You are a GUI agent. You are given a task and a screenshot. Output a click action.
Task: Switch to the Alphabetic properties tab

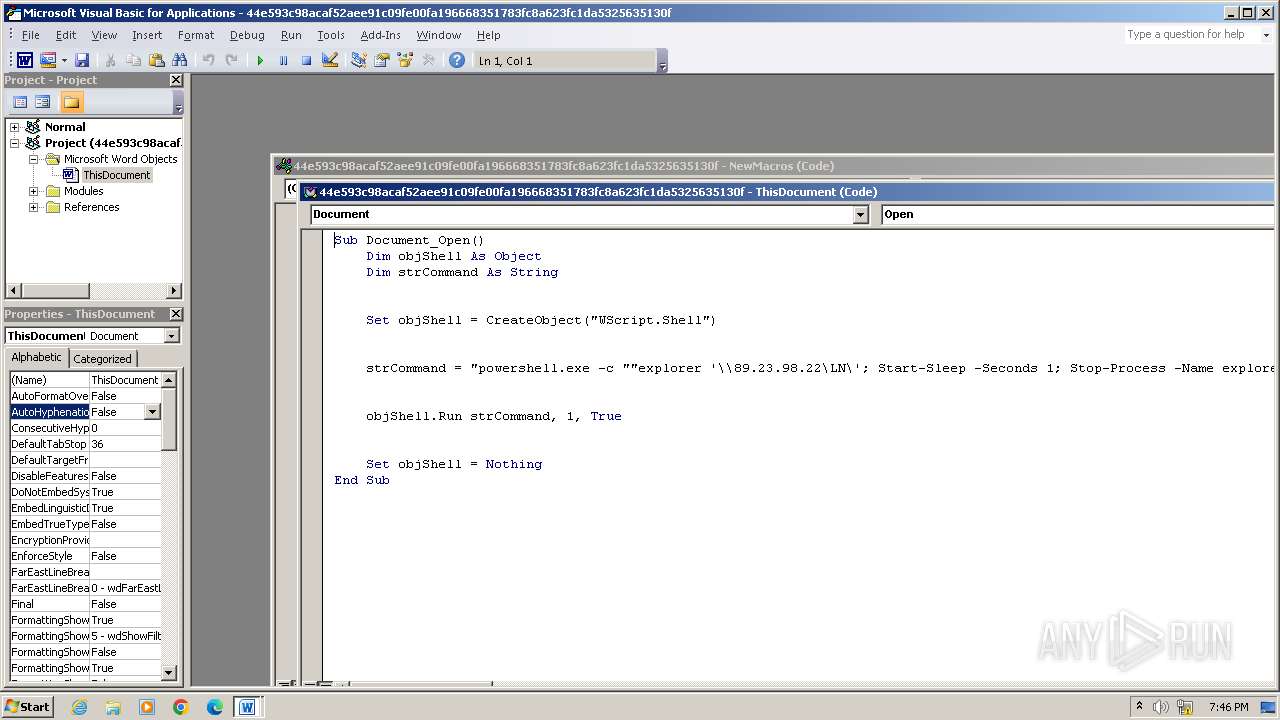click(x=37, y=357)
